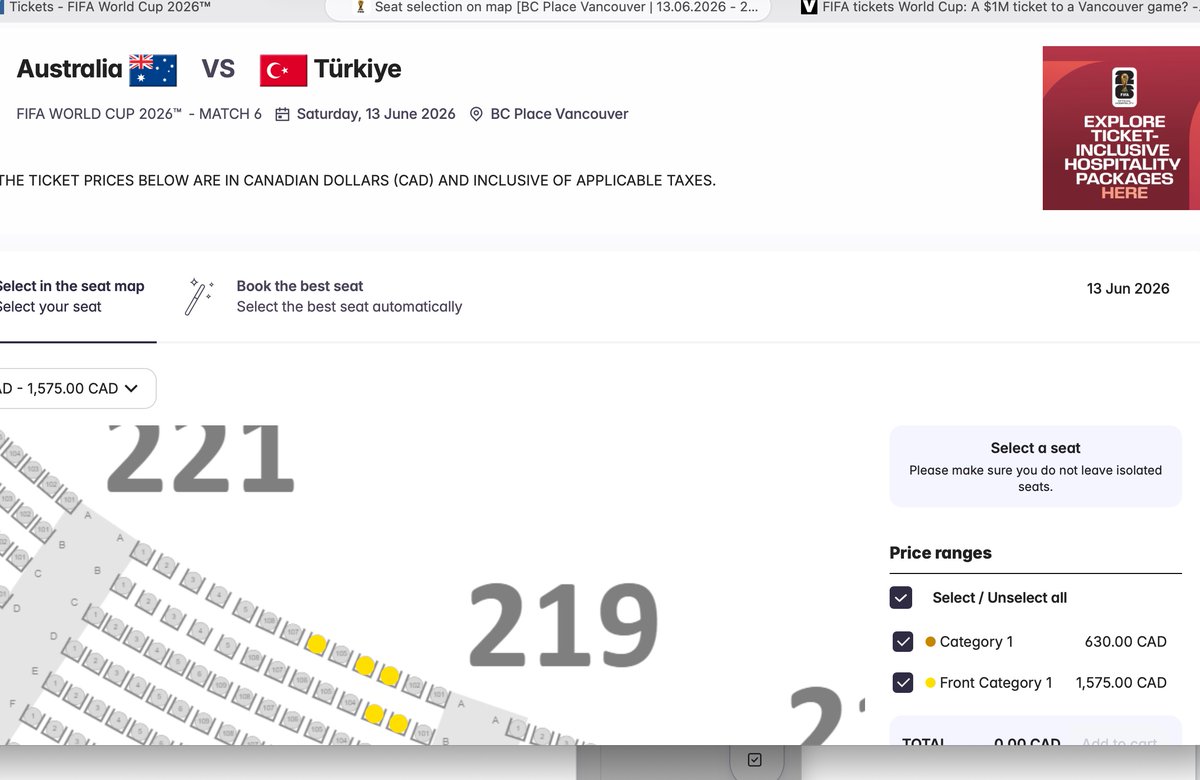Toggle the Select / Unselect all checkbox
This screenshot has height=780, width=1200.
click(x=901, y=598)
